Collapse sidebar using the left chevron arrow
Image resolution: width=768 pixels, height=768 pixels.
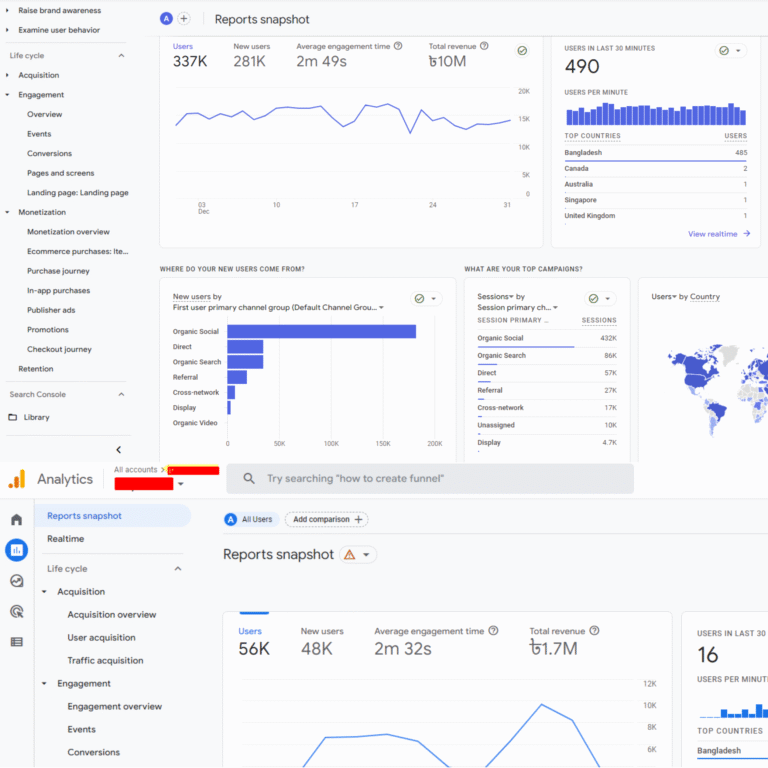pyautogui.click(x=118, y=450)
